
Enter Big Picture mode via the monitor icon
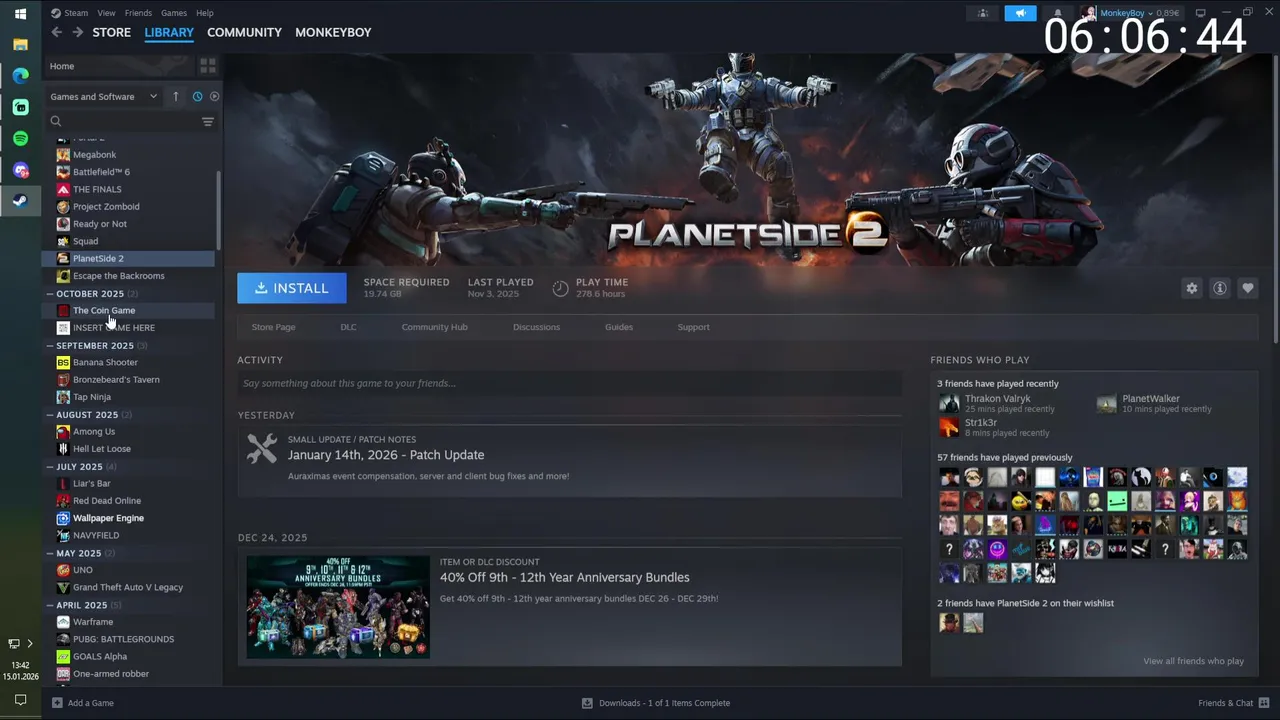click(x=1201, y=13)
